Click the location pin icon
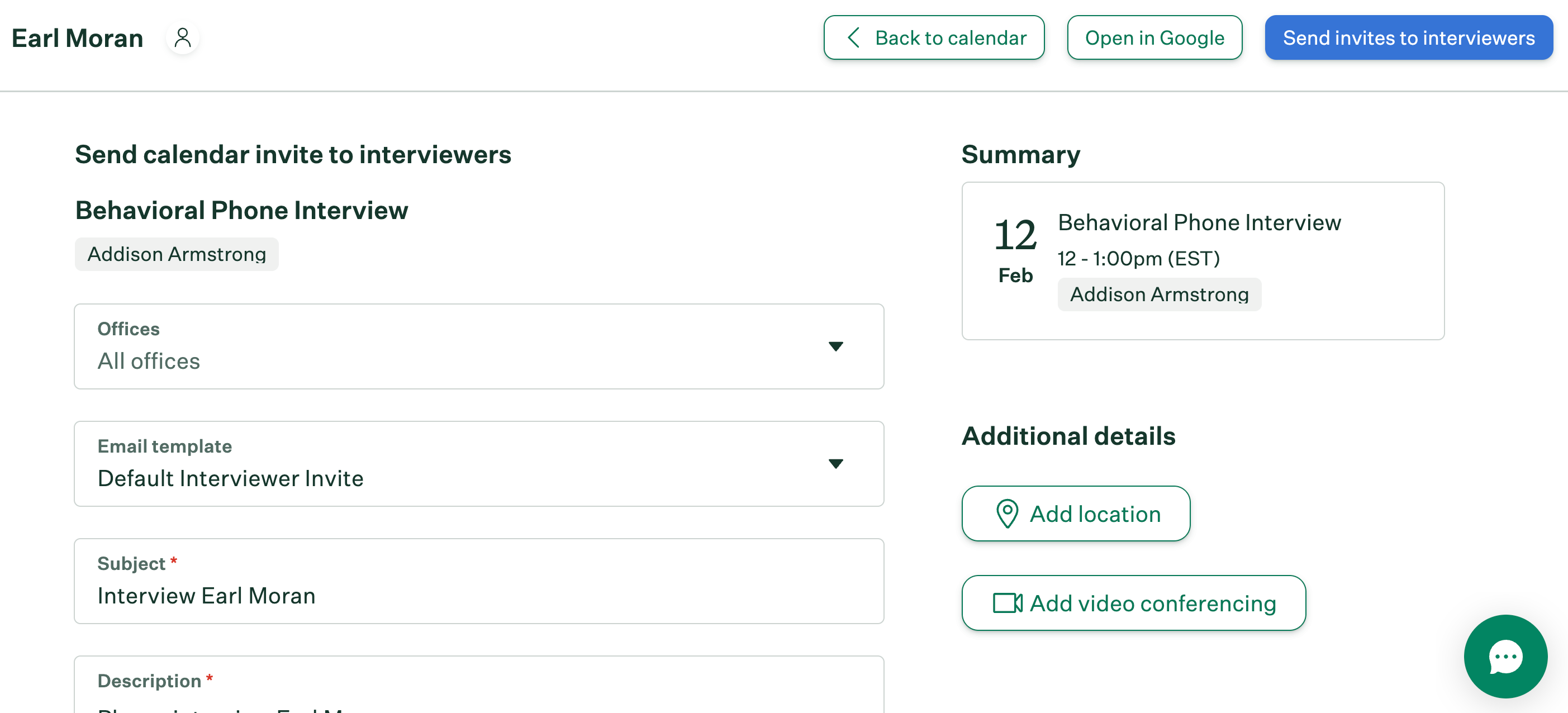 (1007, 514)
